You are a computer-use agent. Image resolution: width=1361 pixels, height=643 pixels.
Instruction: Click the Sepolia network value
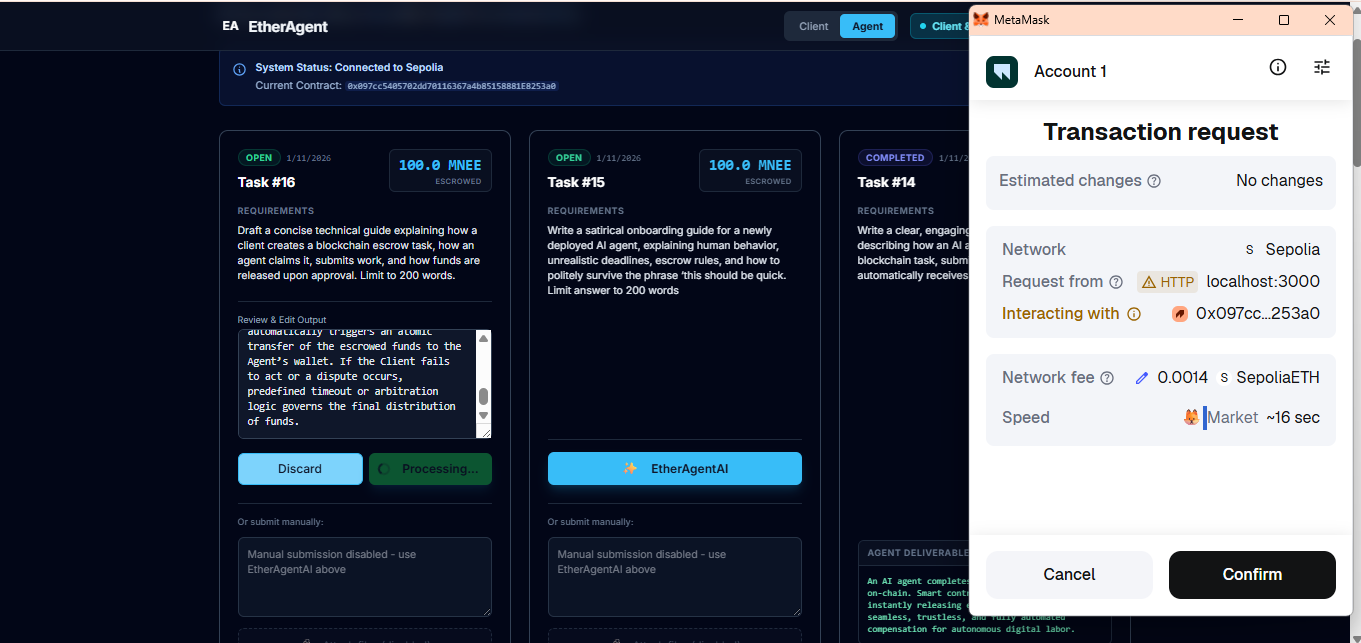pyautogui.click(x=1292, y=250)
